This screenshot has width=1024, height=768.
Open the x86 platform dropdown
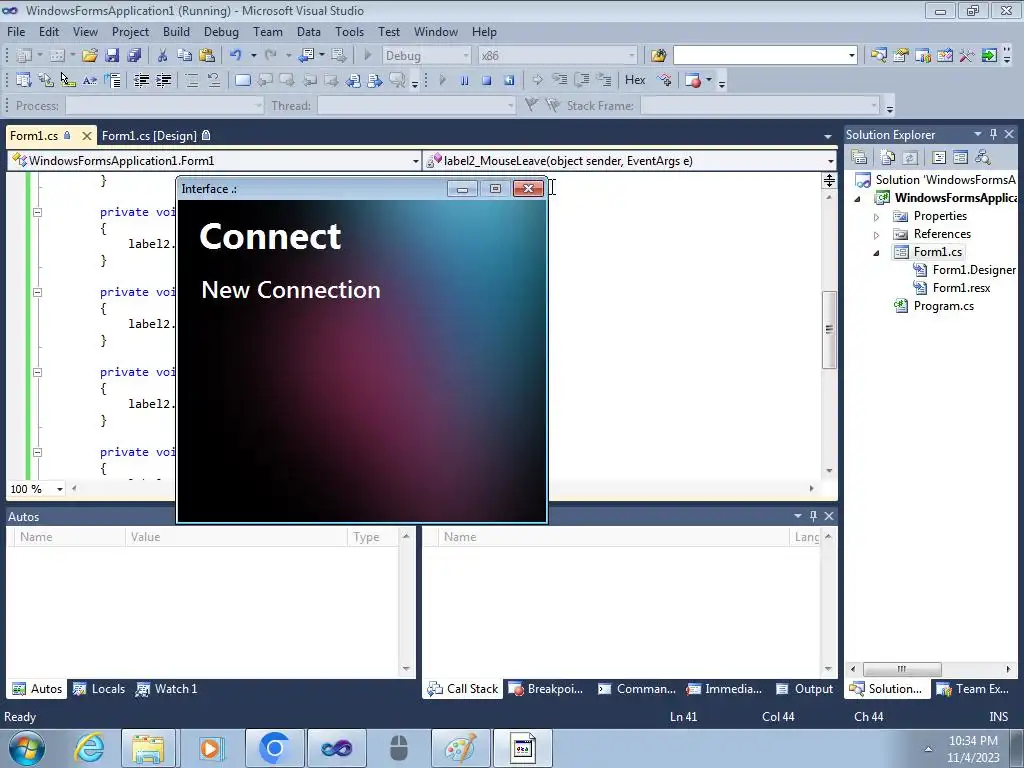point(632,56)
